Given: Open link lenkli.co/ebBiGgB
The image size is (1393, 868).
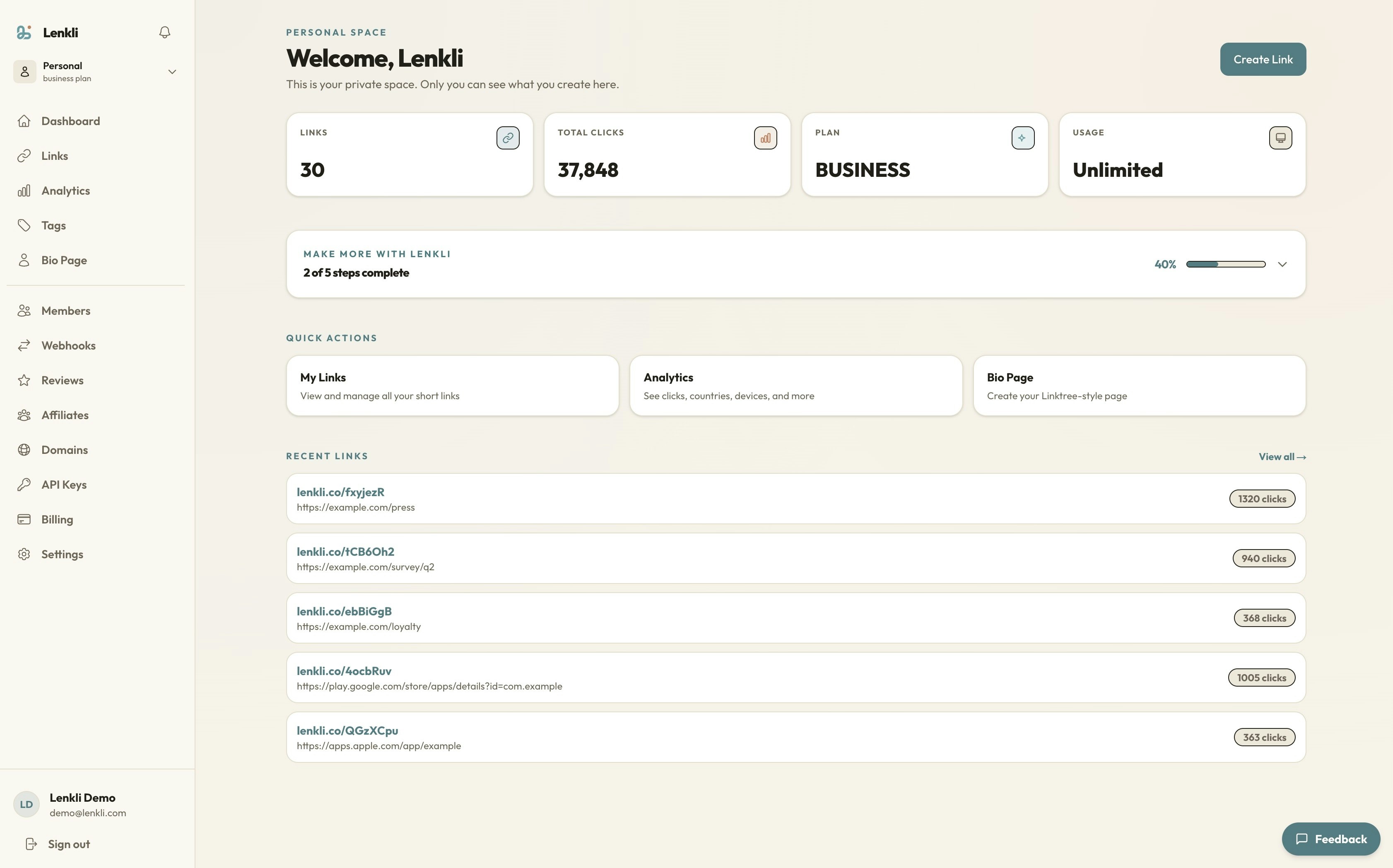Looking at the screenshot, I should (344, 611).
